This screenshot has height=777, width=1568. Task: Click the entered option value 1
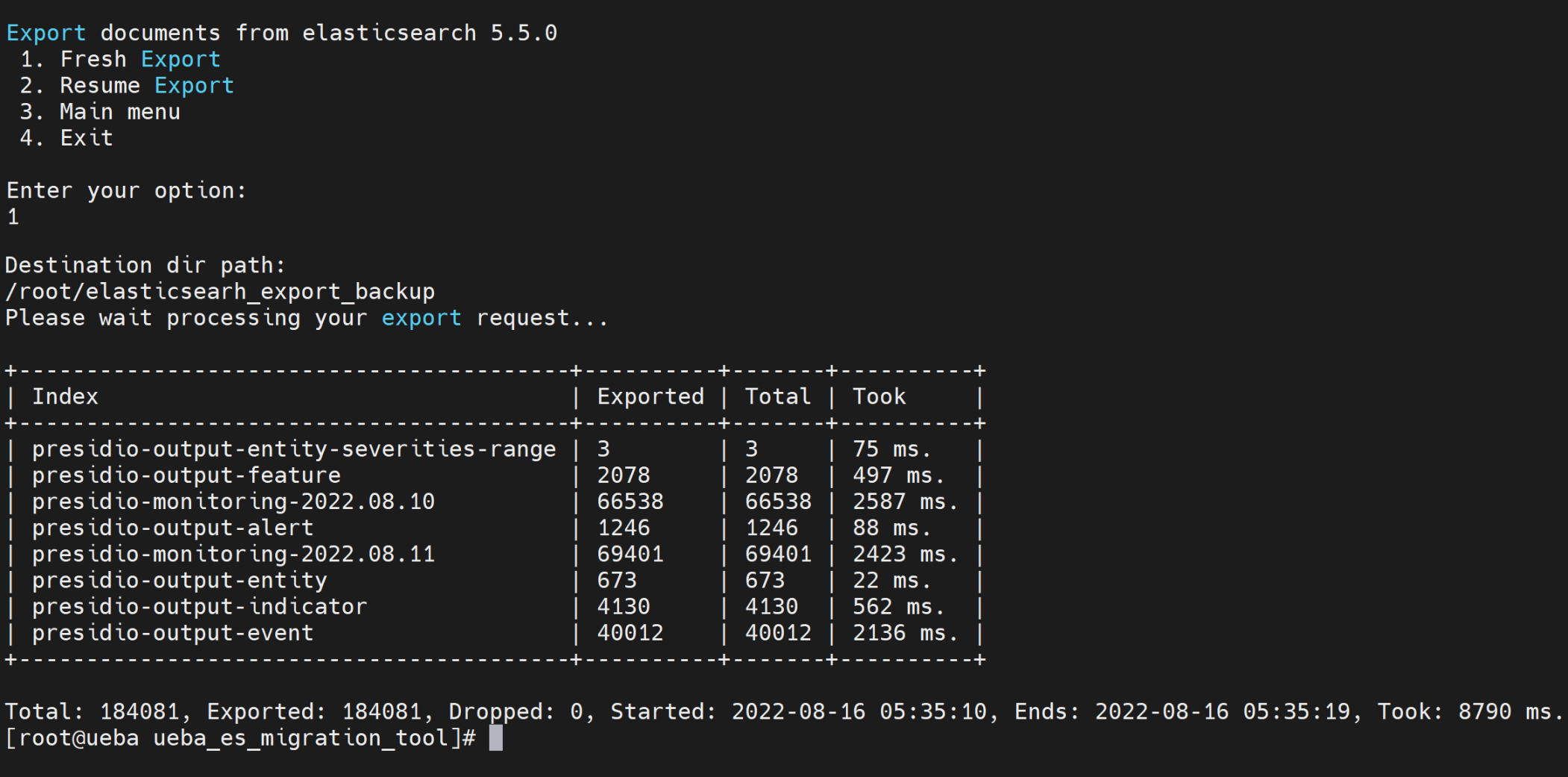coord(12,216)
